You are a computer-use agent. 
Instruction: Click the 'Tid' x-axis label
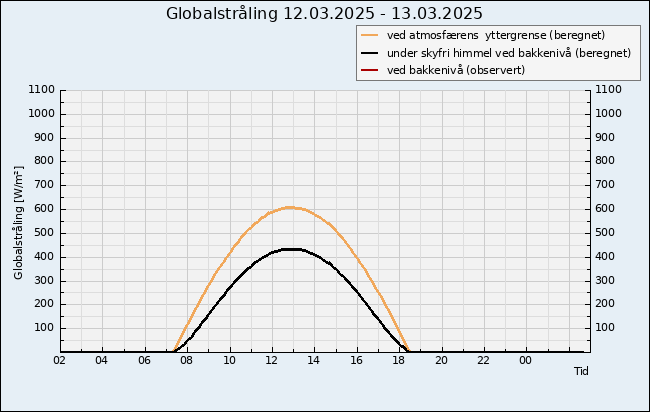coord(581,371)
